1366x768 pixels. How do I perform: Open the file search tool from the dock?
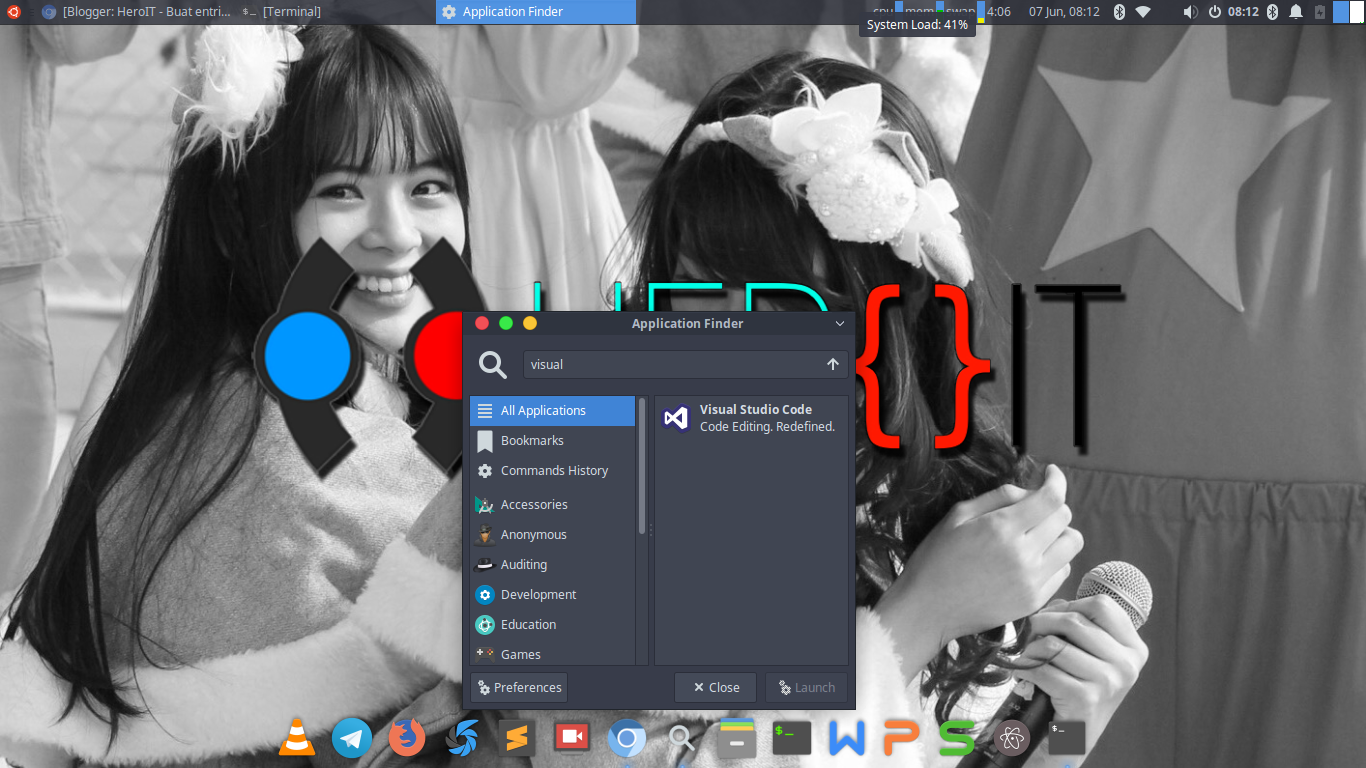pyautogui.click(x=682, y=740)
